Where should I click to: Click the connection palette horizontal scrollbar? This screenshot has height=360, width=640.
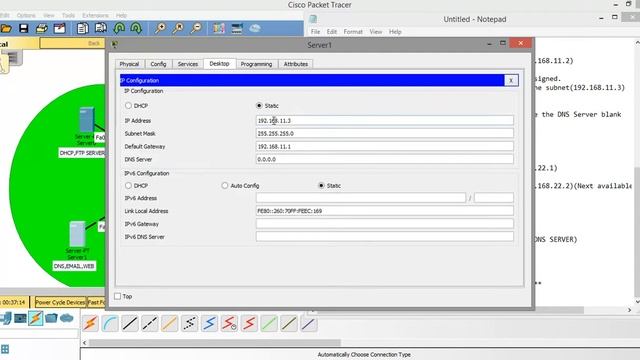tap(214, 343)
